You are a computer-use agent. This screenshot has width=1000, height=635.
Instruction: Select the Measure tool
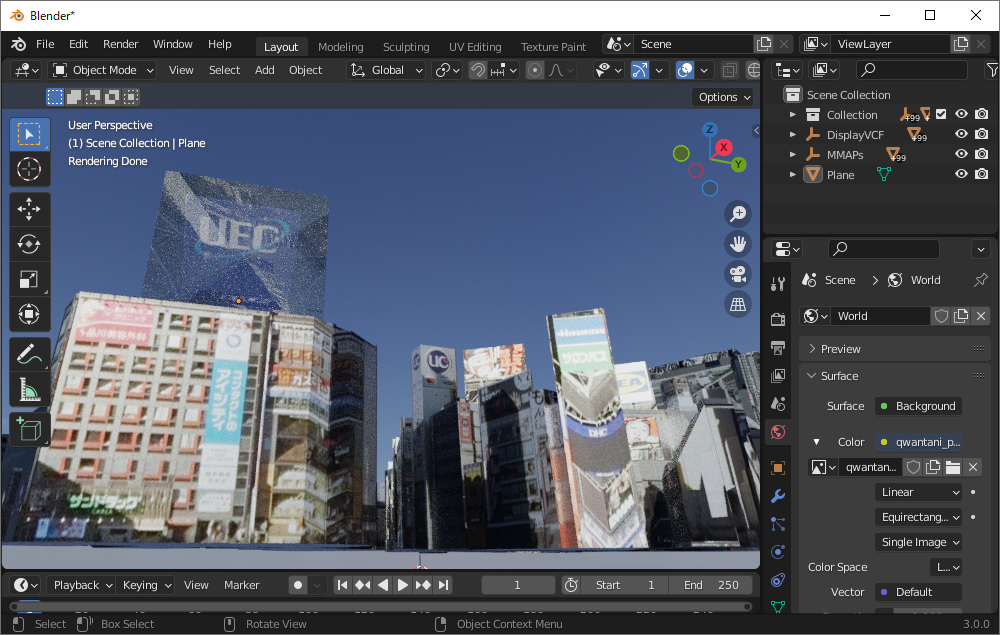pos(29,390)
